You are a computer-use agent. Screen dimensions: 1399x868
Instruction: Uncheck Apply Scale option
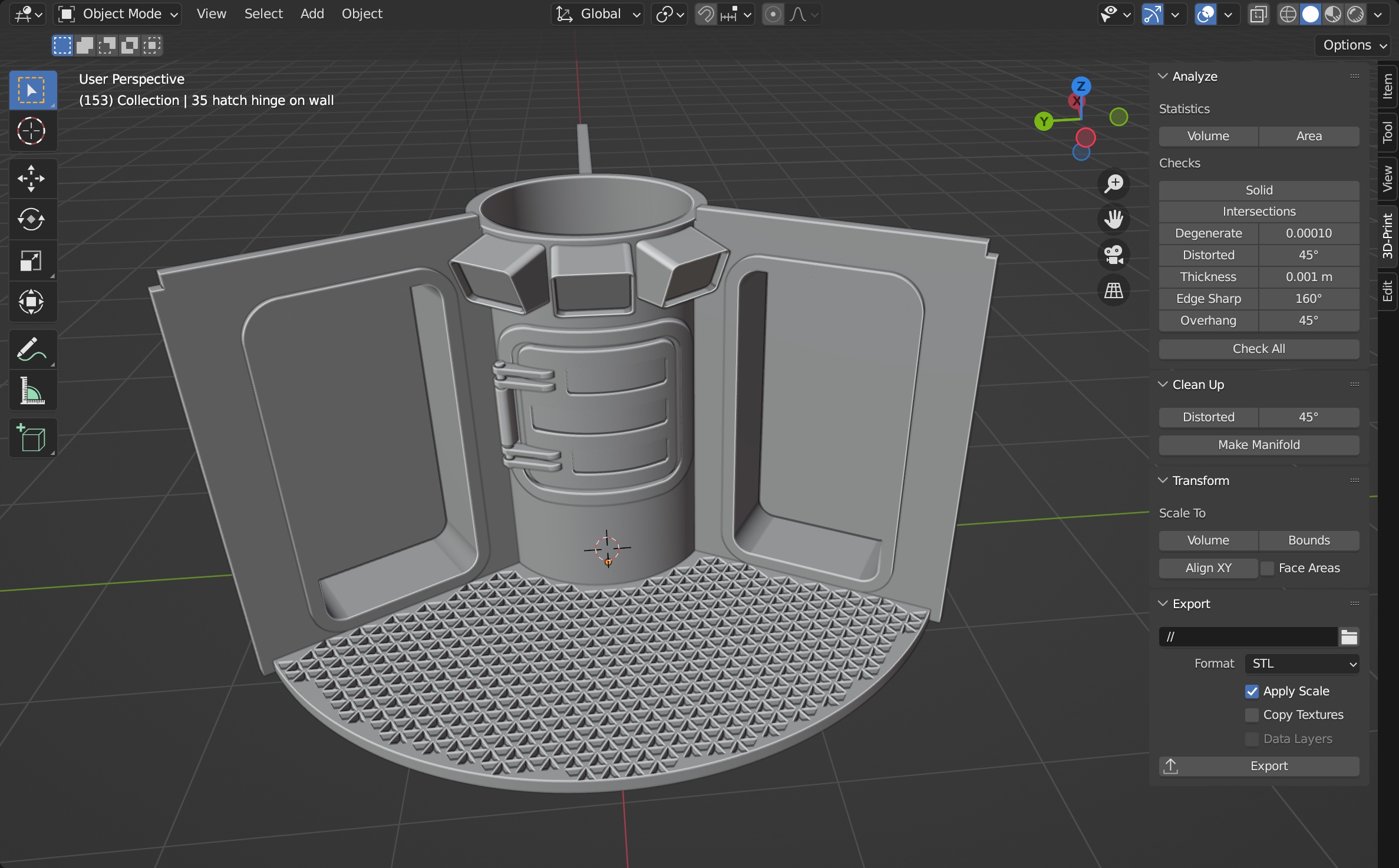pyautogui.click(x=1252, y=691)
